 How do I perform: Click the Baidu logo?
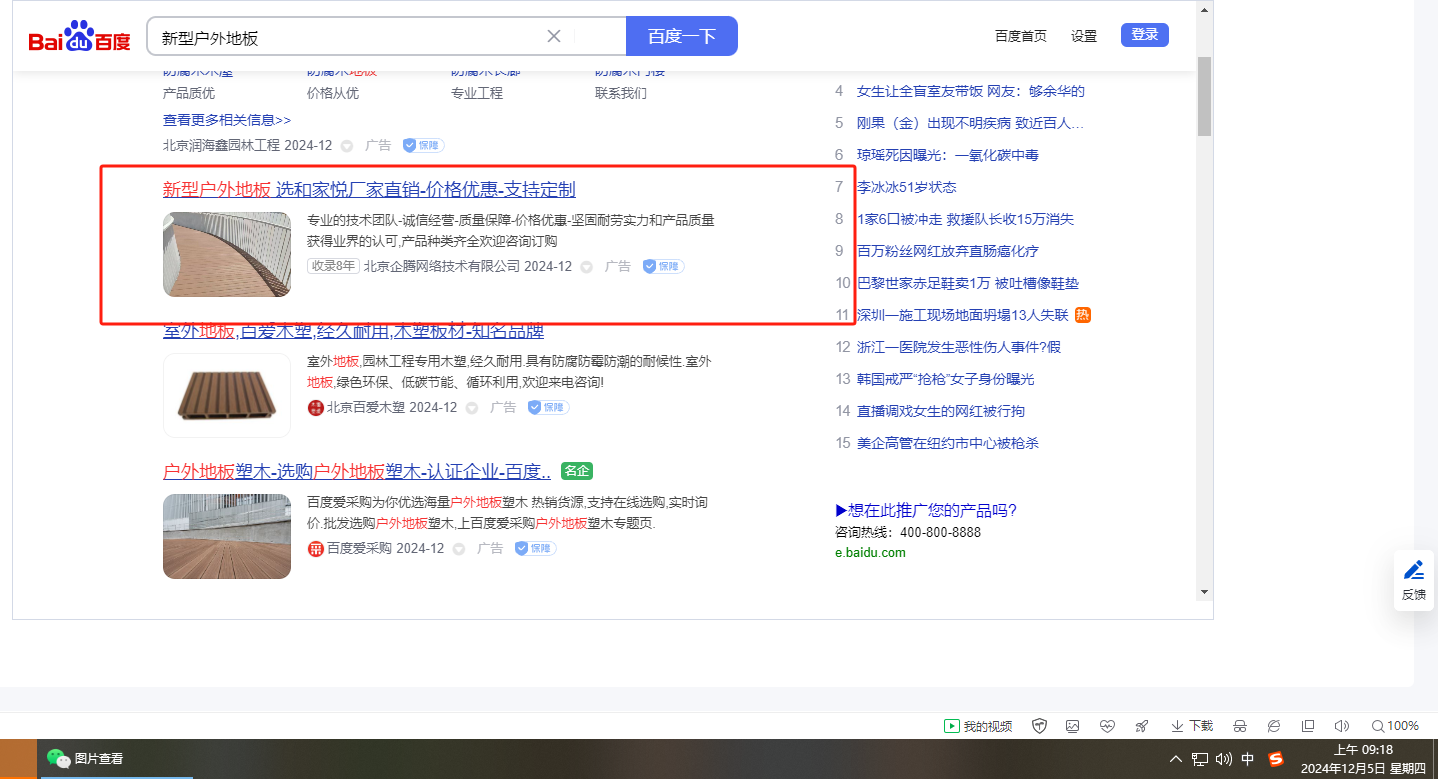click(79, 38)
